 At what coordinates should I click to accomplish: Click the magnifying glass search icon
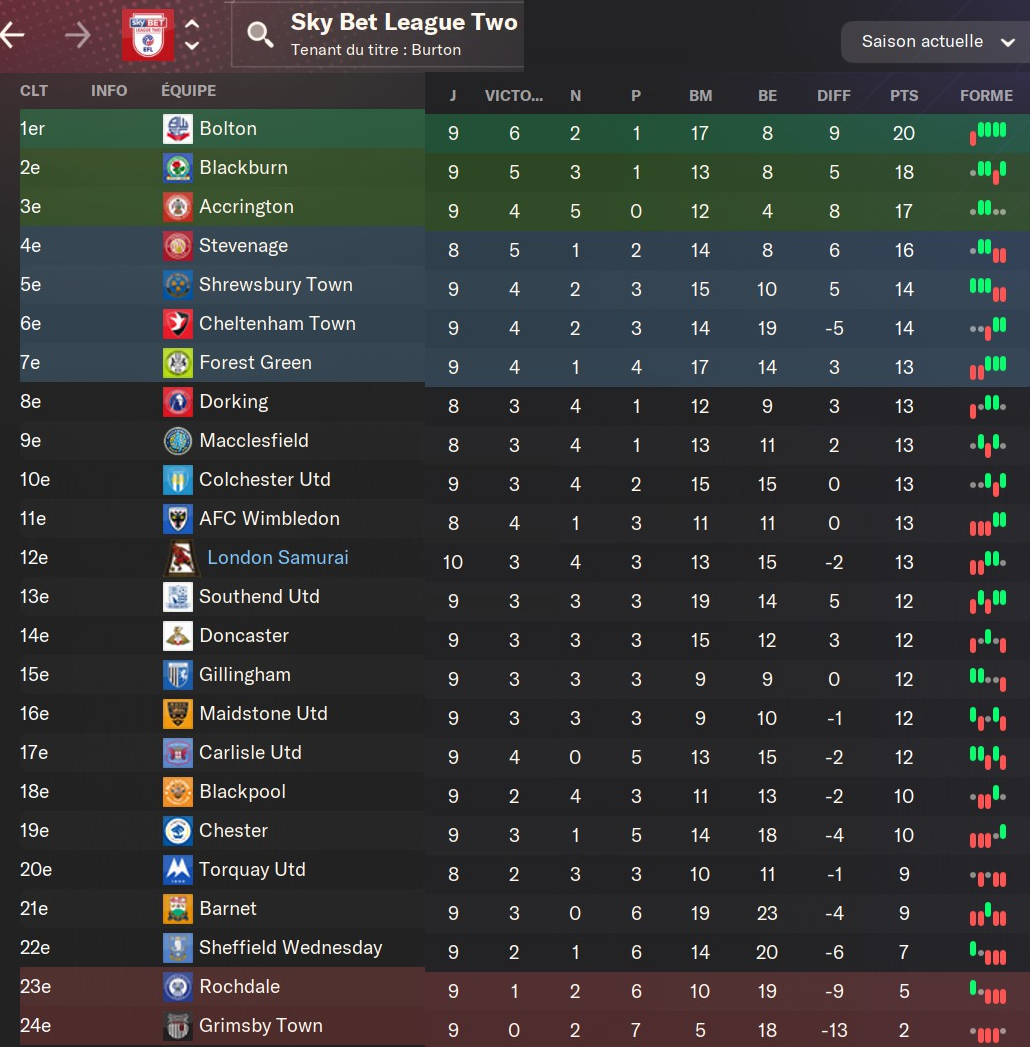tap(260, 36)
